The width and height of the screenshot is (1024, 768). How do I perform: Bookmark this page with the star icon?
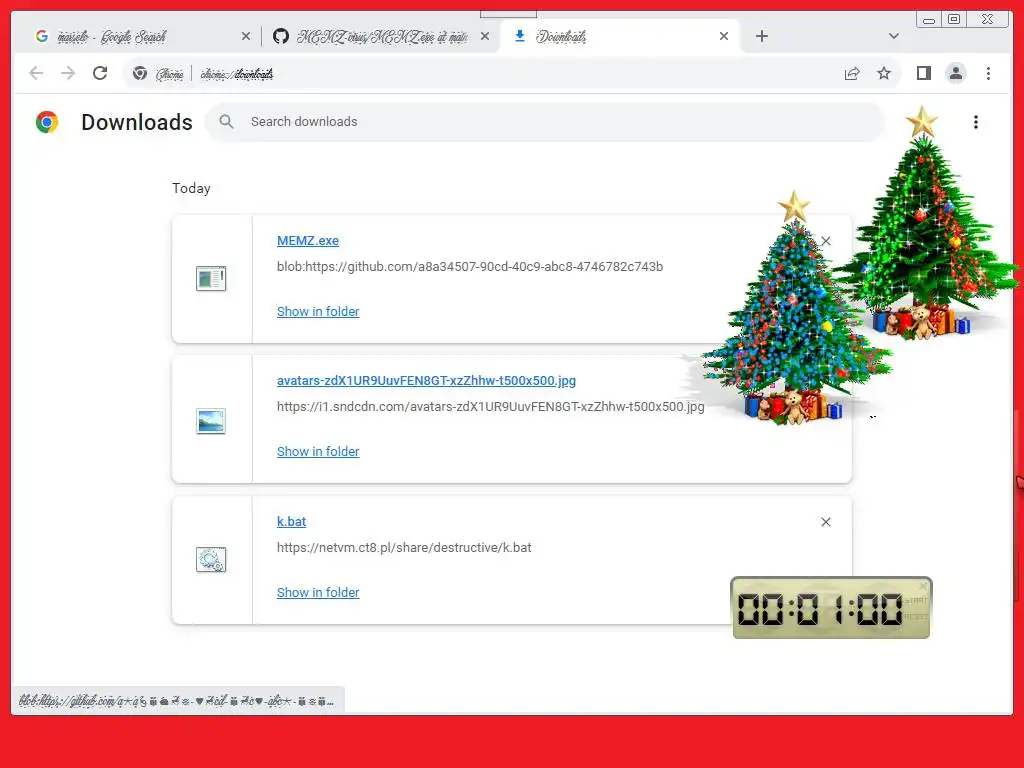(x=884, y=73)
